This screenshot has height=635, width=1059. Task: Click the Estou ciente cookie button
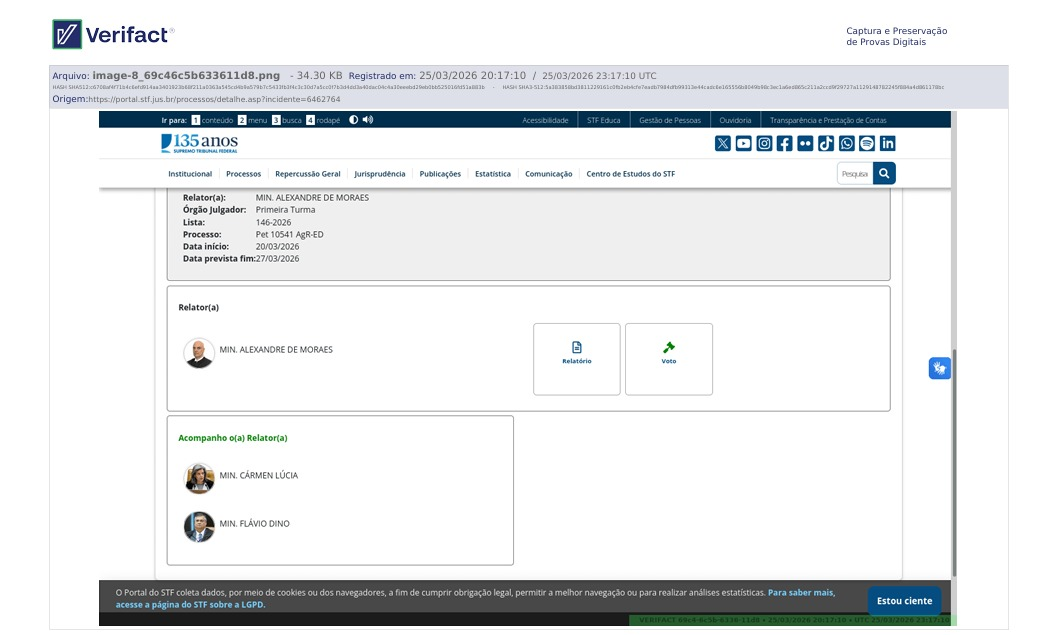pyautogui.click(x=904, y=601)
